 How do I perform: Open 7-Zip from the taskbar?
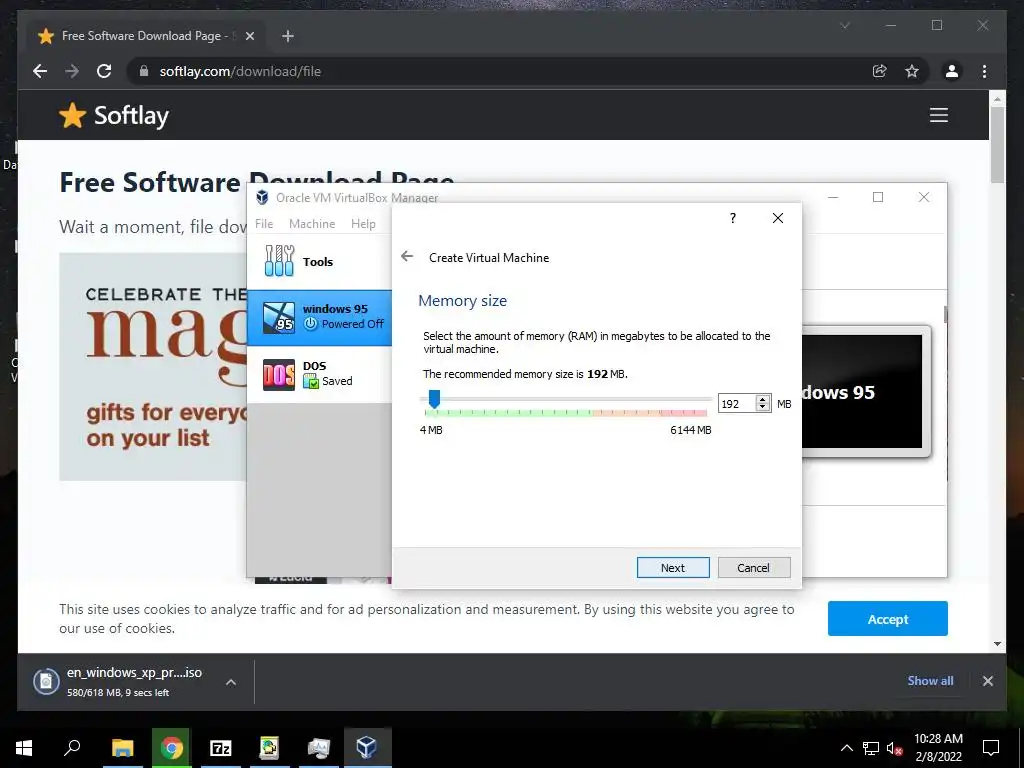coord(221,747)
